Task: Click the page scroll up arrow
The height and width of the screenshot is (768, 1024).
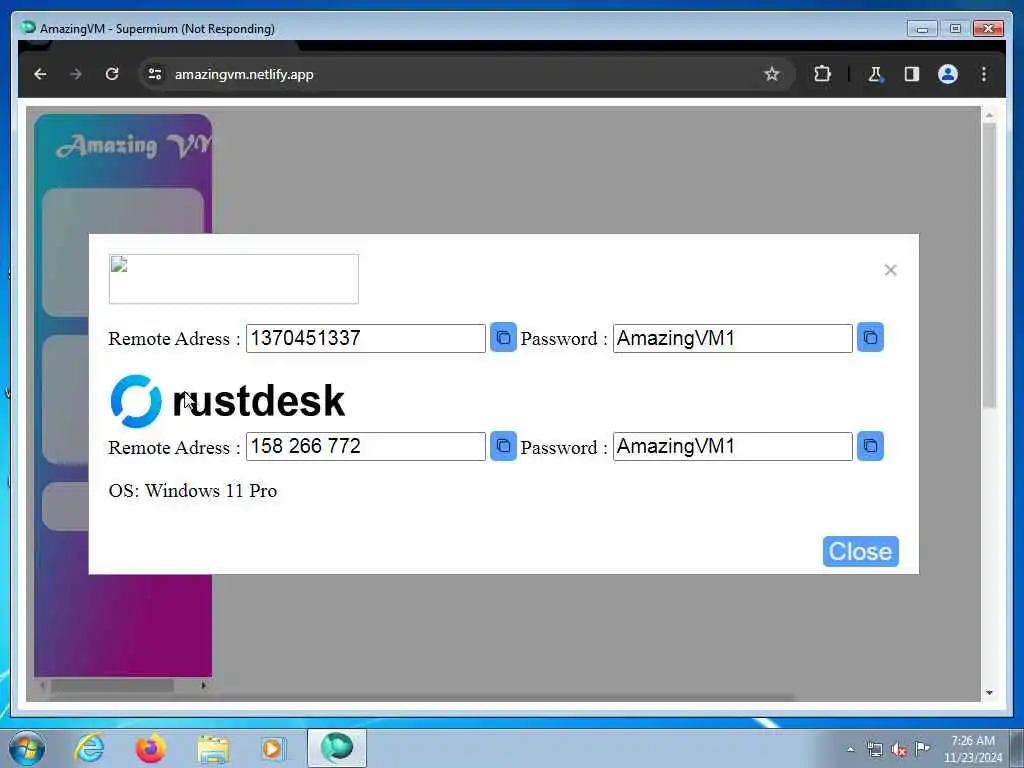Action: [989, 116]
